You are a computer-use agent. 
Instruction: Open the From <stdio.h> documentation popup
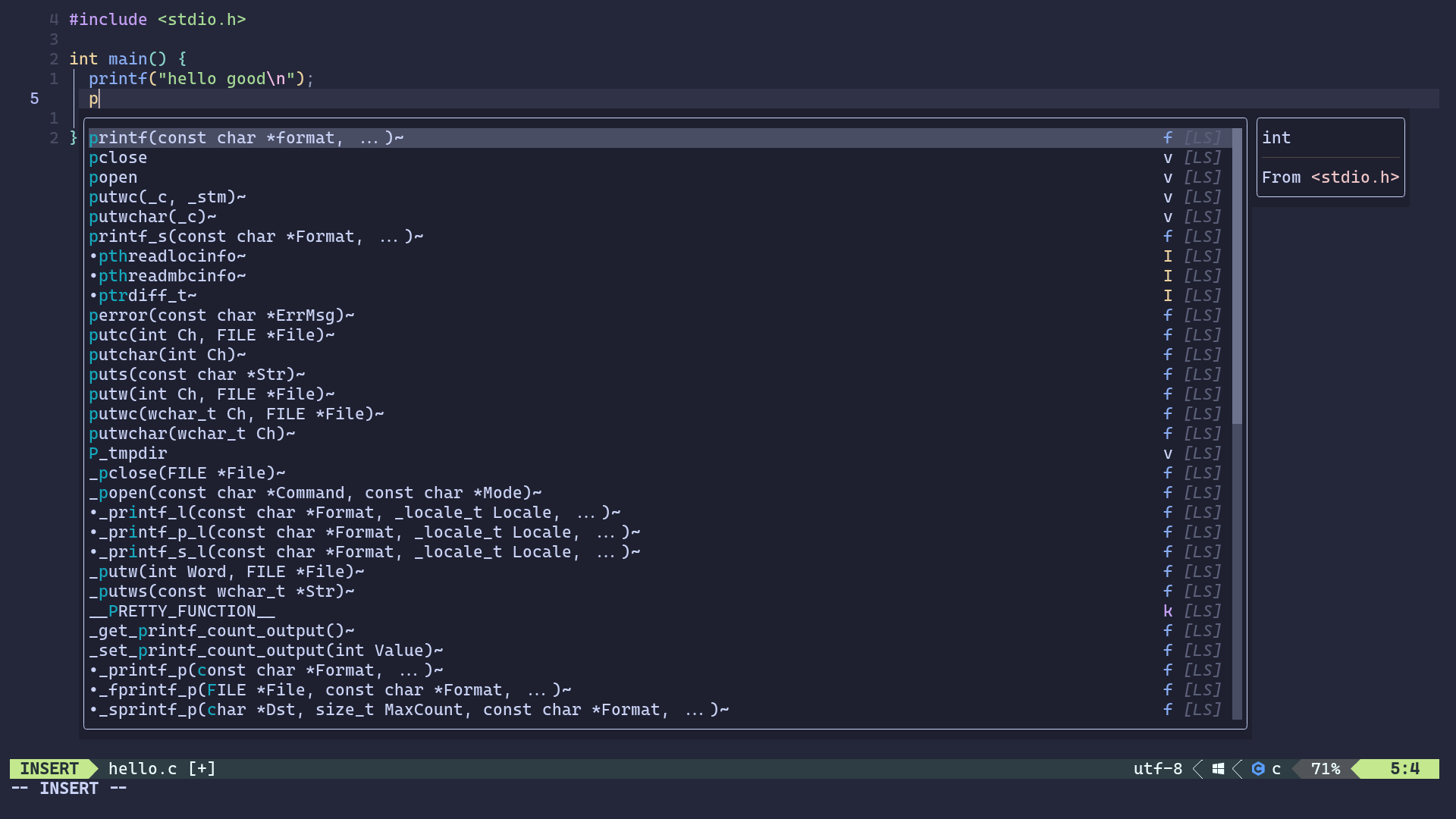(x=1331, y=177)
